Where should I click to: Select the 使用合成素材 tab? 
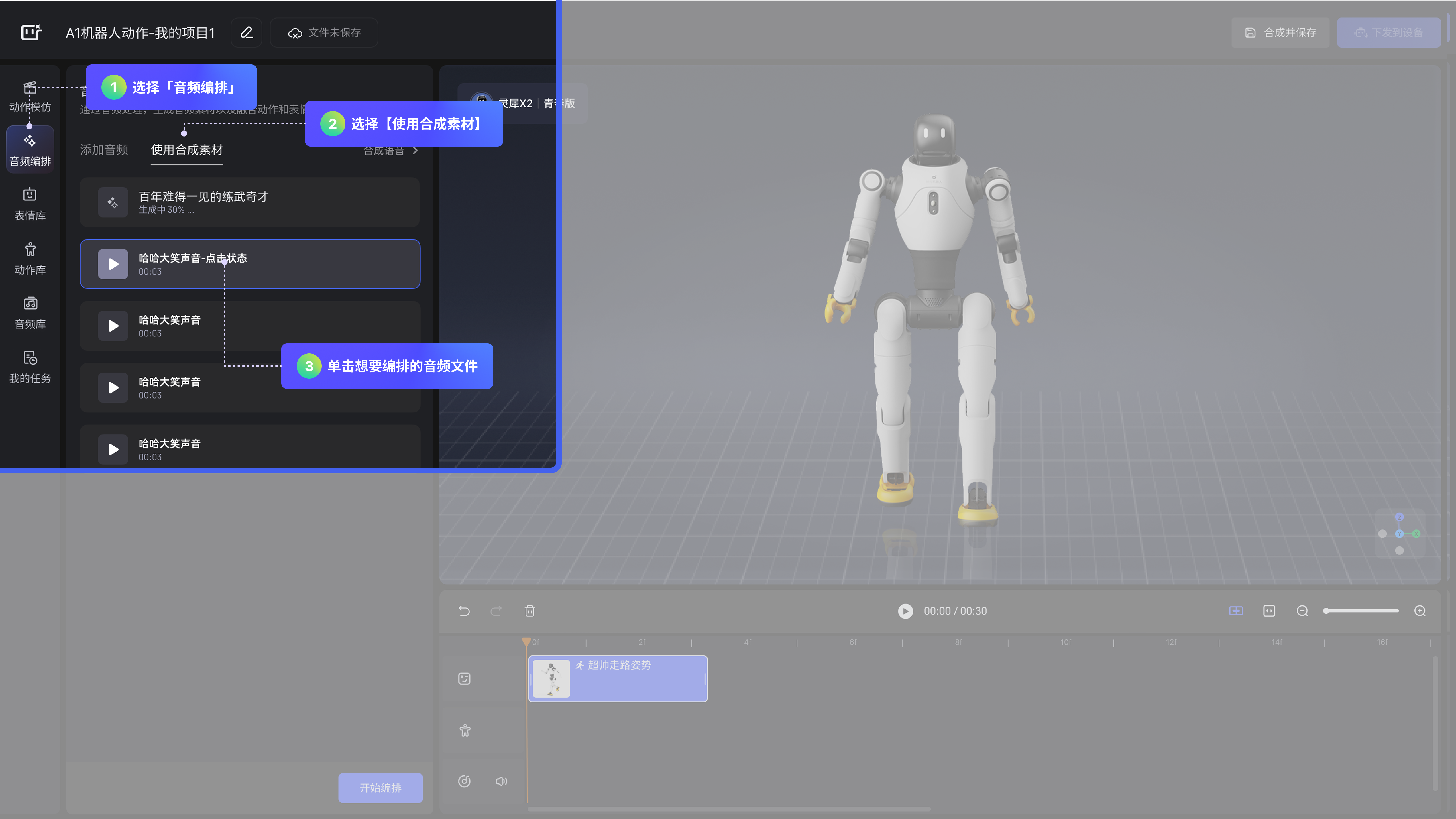(x=186, y=150)
